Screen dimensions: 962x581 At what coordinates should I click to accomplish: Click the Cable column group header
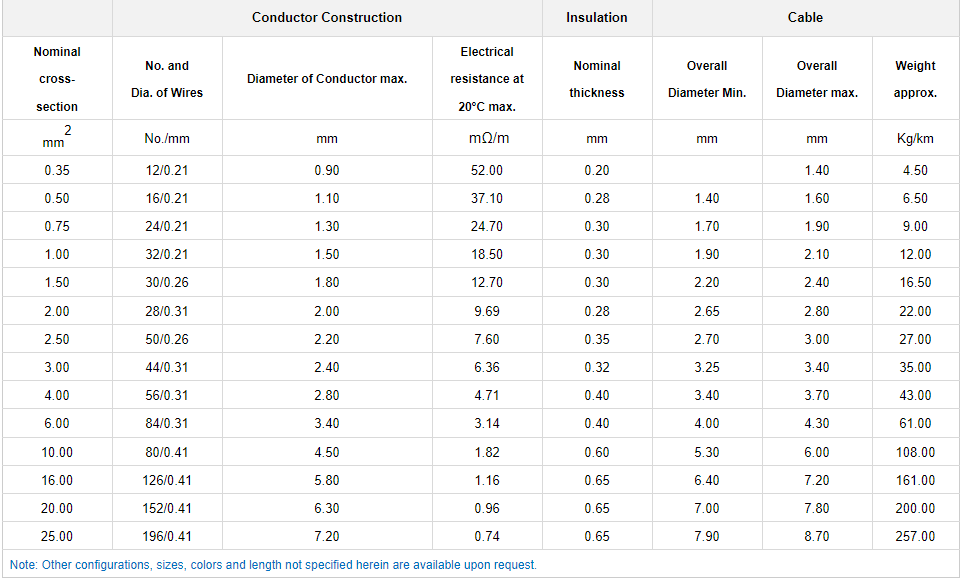[x=805, y=17]
